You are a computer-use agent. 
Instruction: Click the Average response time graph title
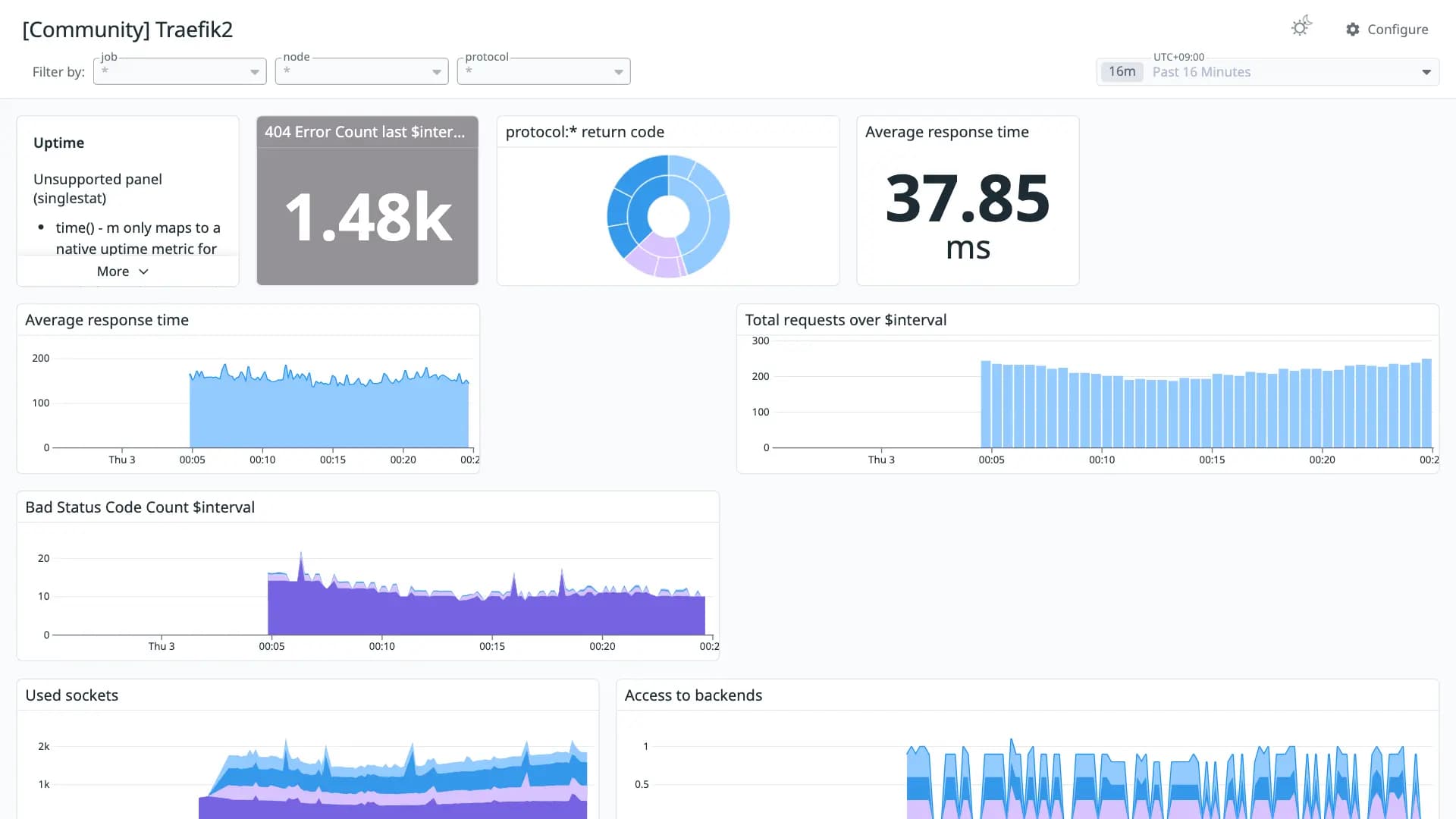click(107, 320)
